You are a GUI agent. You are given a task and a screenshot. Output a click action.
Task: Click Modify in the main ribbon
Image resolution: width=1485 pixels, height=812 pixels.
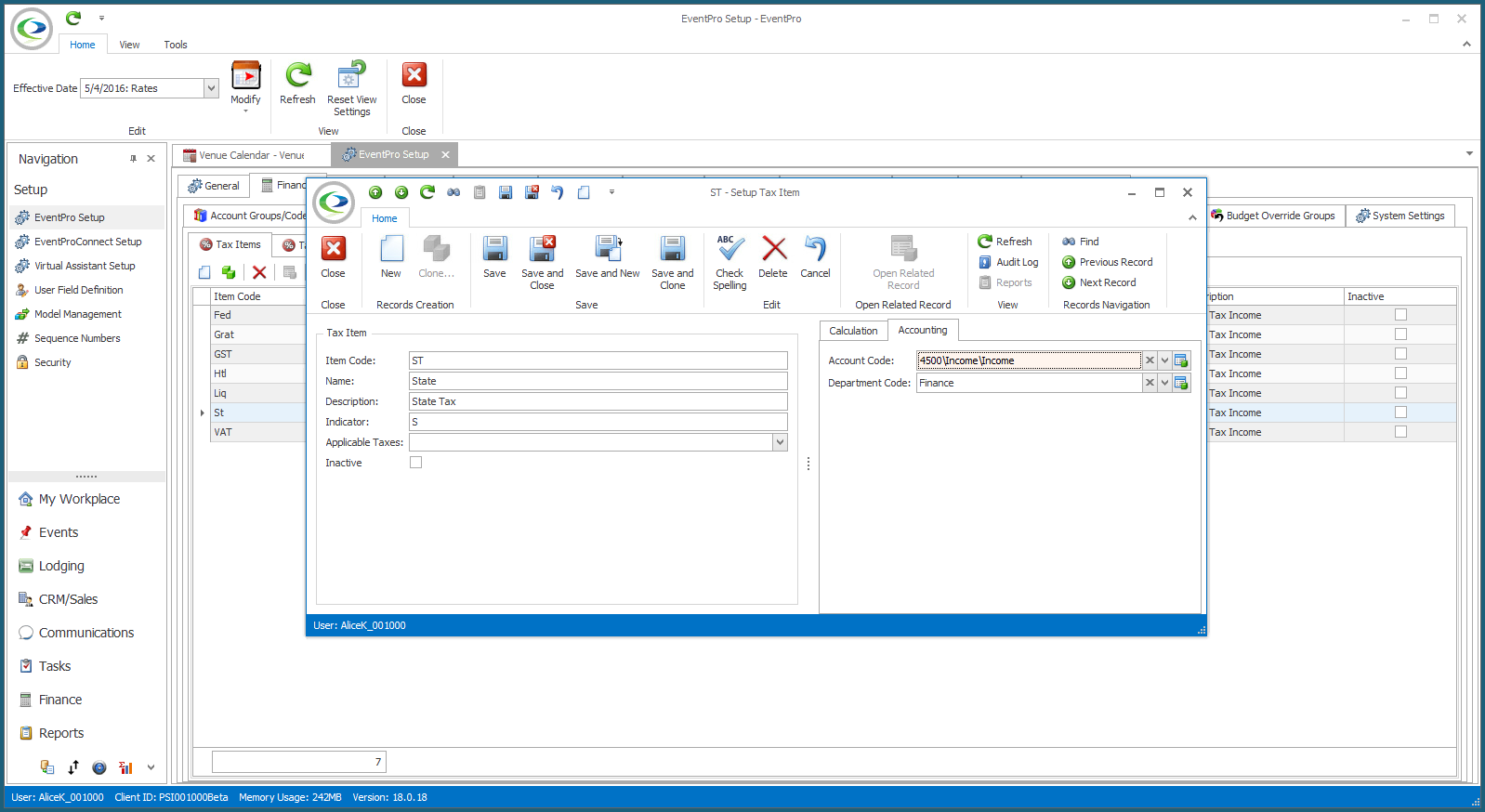pos(245,86)
